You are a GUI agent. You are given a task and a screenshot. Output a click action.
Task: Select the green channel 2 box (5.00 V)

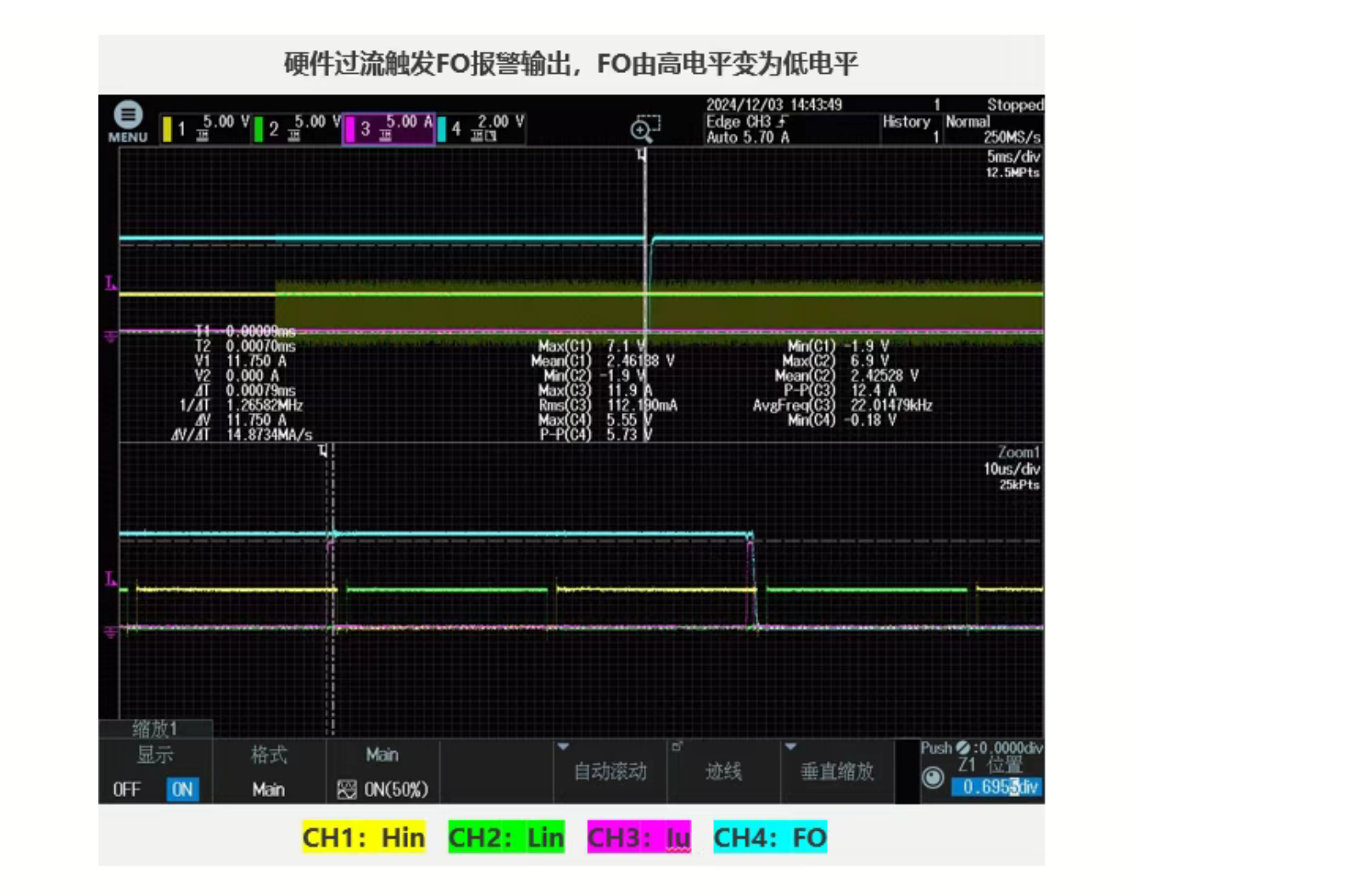tap(298, 128)
